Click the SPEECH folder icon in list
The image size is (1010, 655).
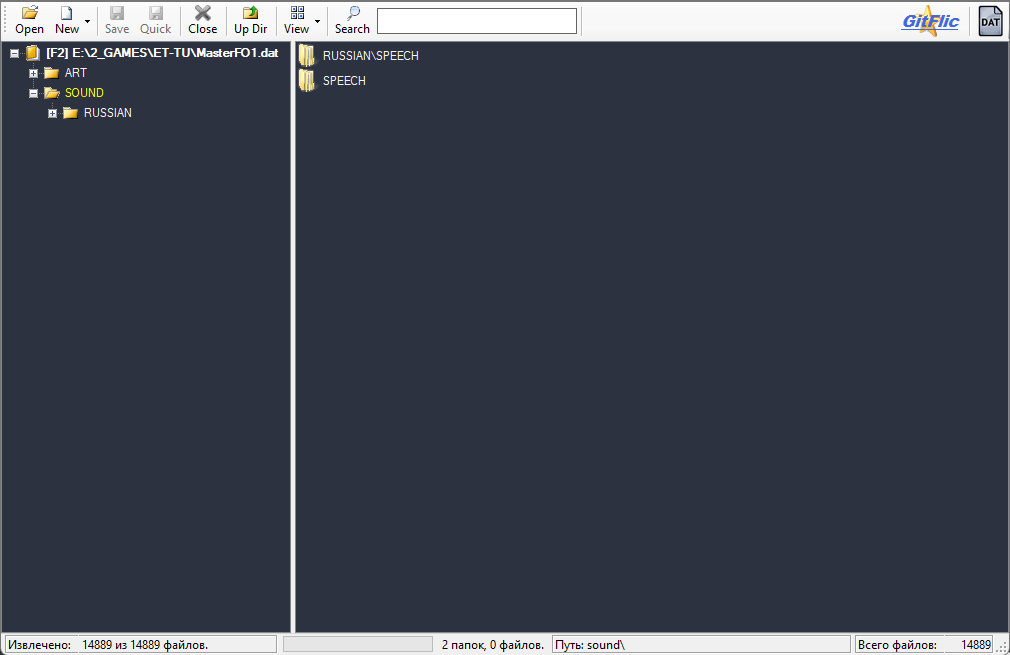(x=307, y=81)
